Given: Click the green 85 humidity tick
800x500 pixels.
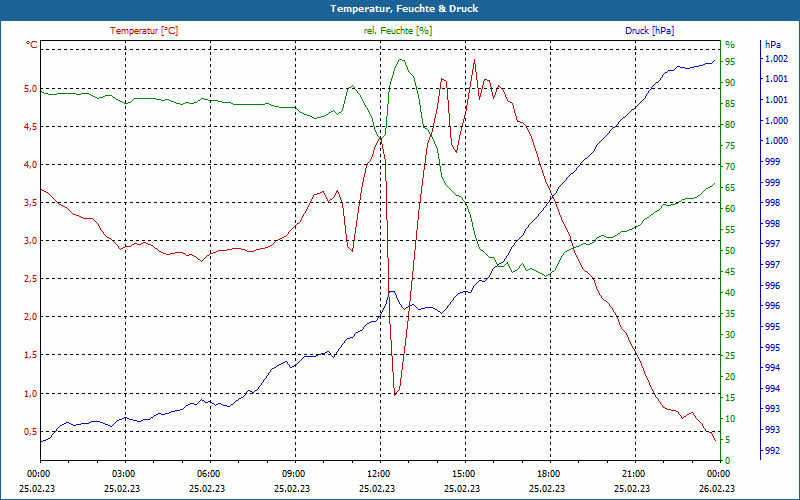Looking at the screenshot, I should coord(730,104).
